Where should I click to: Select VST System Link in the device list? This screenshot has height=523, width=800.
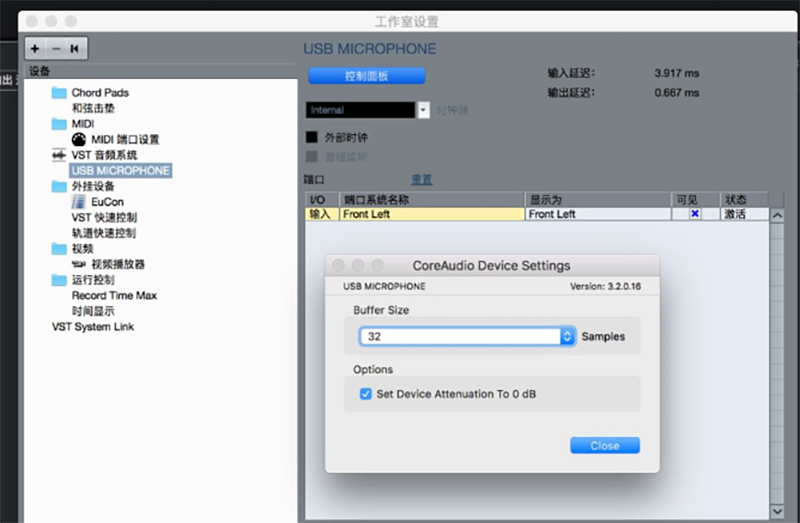point(93,327)
